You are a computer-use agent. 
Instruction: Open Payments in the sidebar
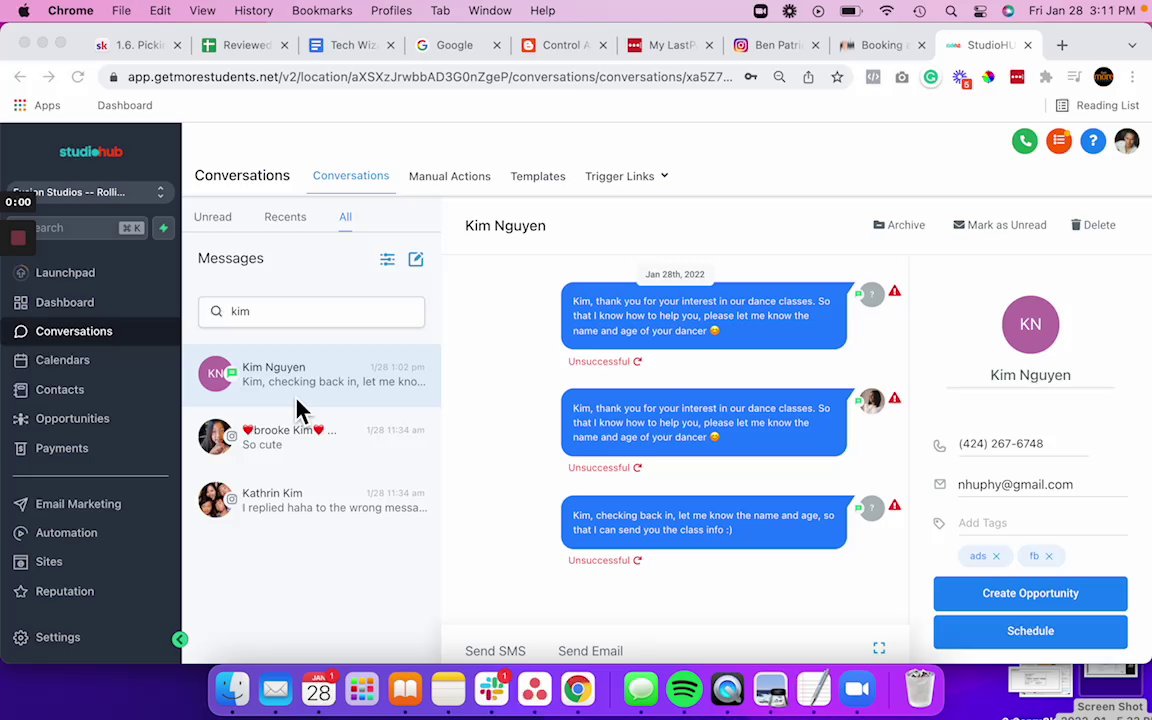pyautogui.click(x=62, y=448)
